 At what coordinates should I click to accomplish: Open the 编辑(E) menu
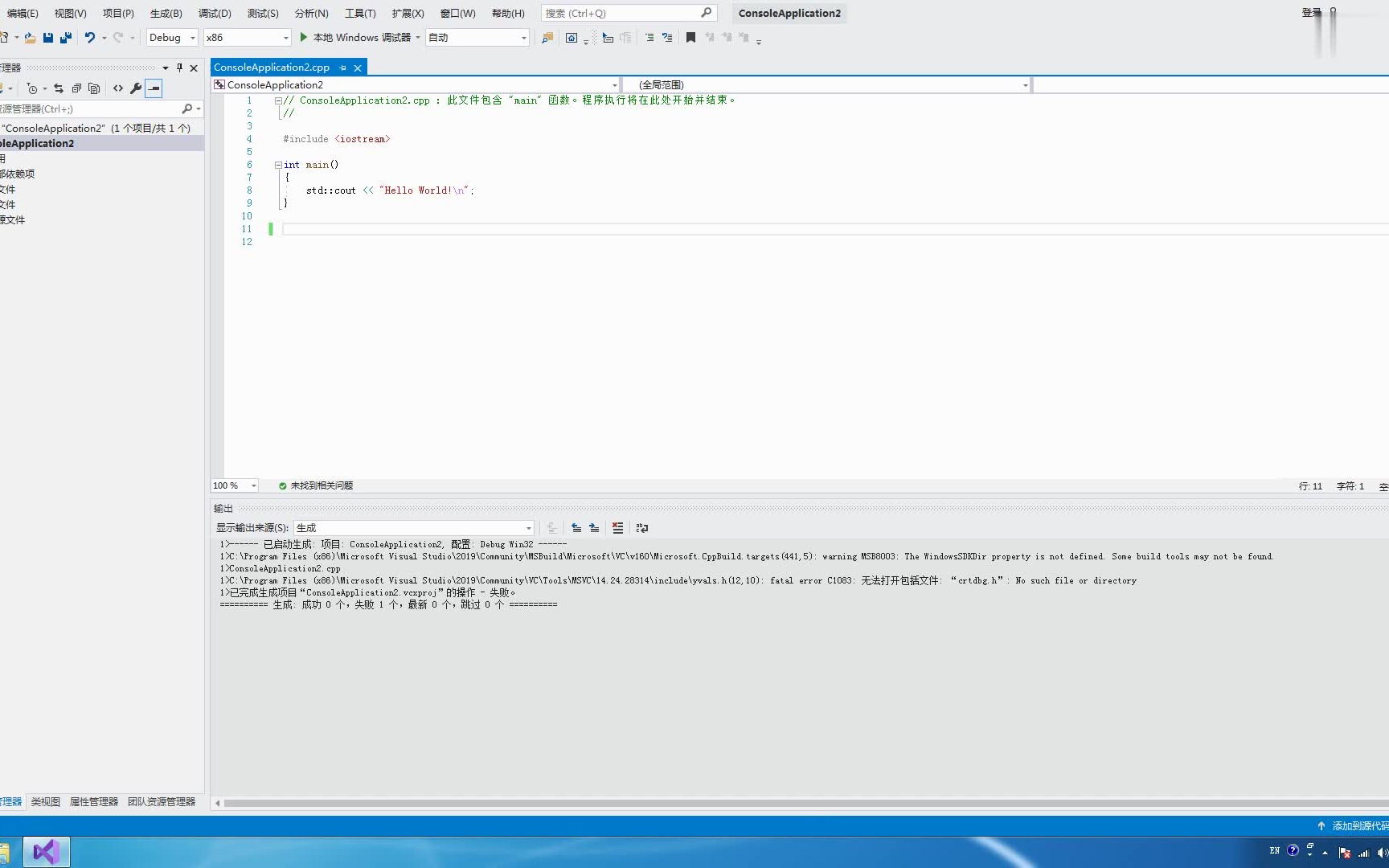pyautogui.click(x=23, y=14)
